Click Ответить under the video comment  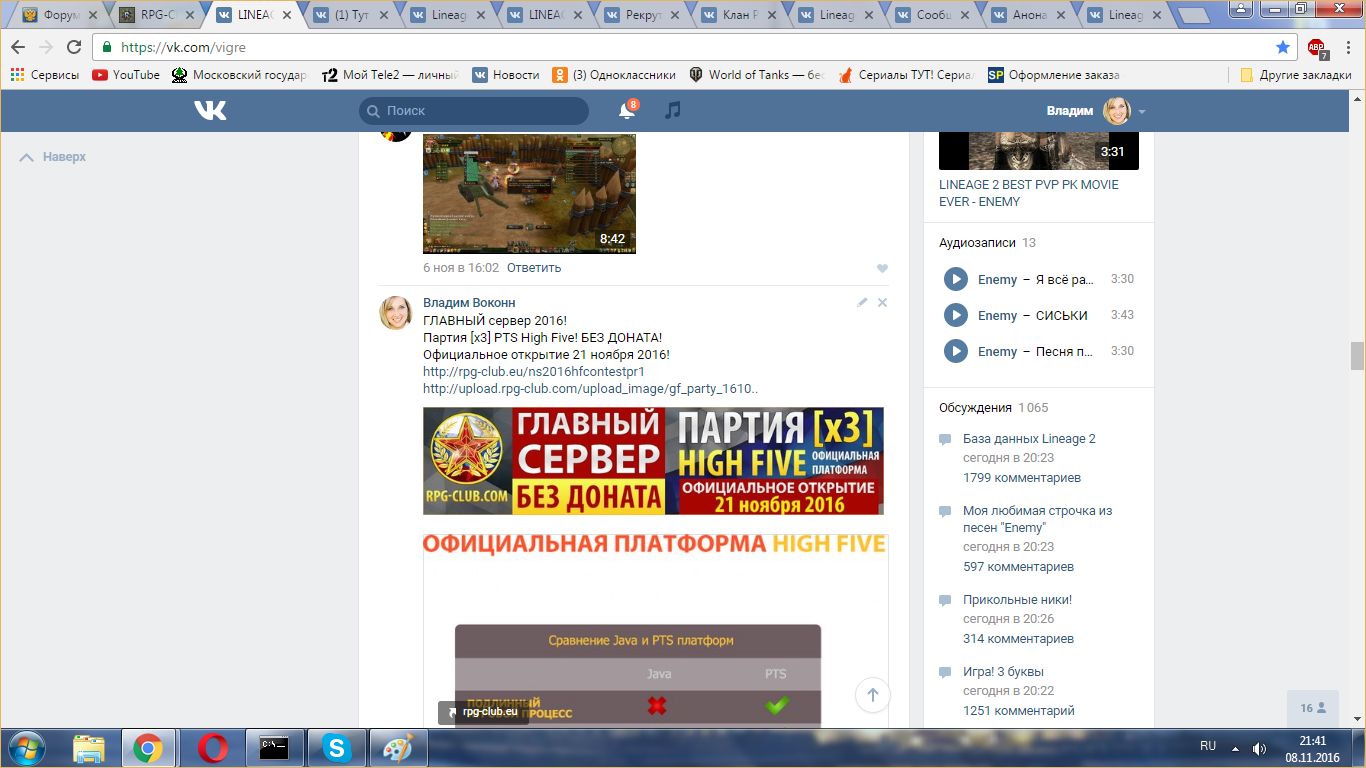tap(533, 268)
